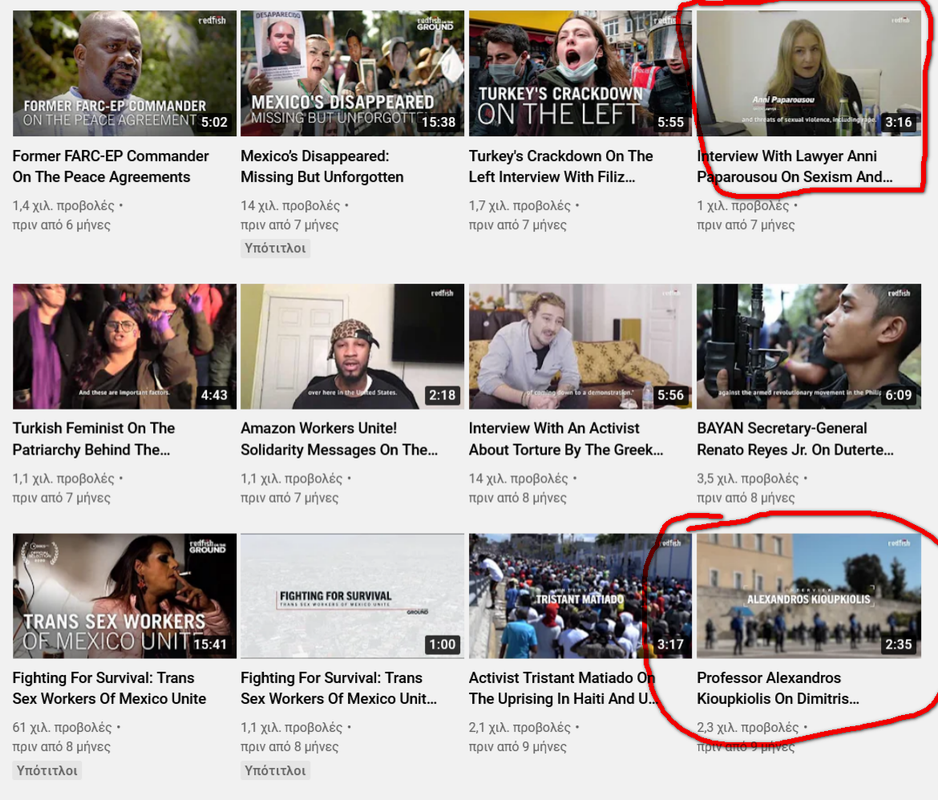Click title 'Mexico's Disappeared: Missing But Unforgotten'
938x800 pixels.
coord(322,166)
